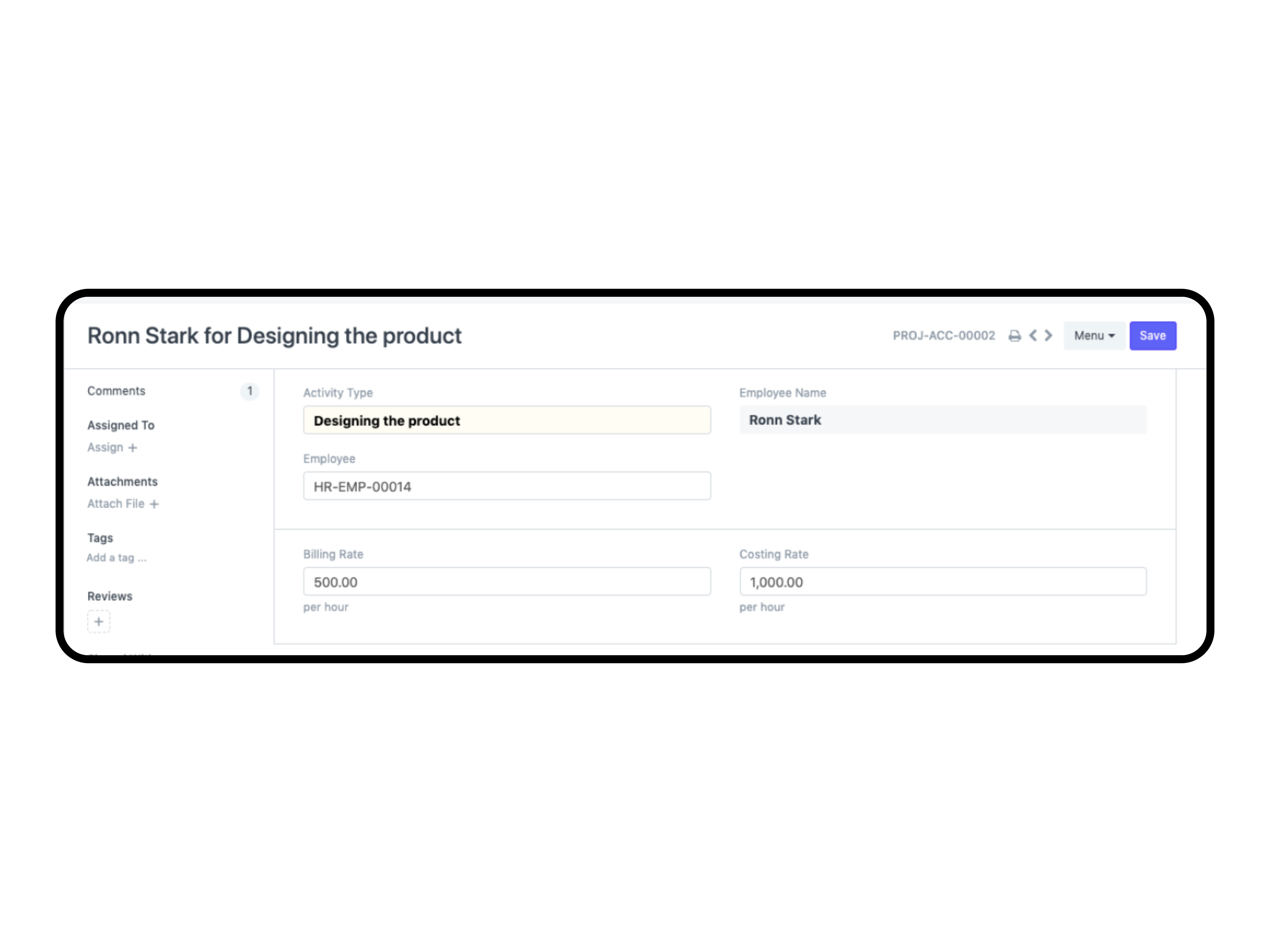Viewport: 1270px width, 952px height.
Task: Edit the Costing Rate field
Action: click(x=943, y=582)
